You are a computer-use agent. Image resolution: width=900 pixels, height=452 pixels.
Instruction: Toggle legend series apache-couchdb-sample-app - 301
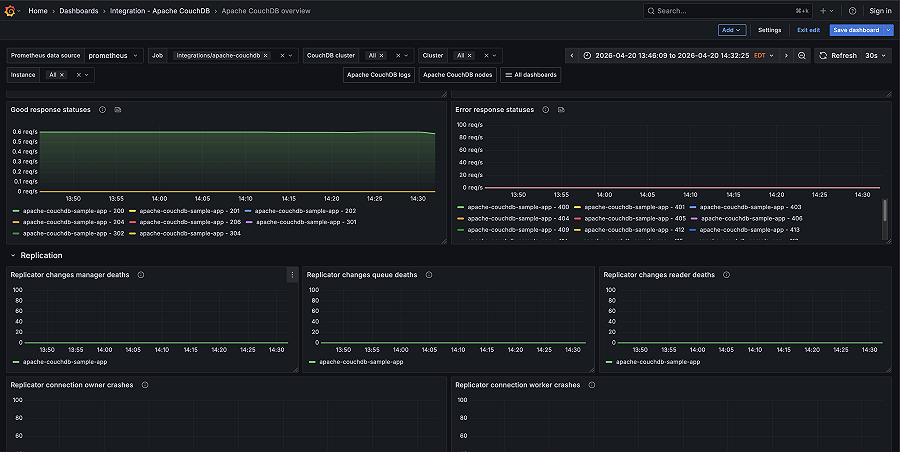tap(307, 222)
